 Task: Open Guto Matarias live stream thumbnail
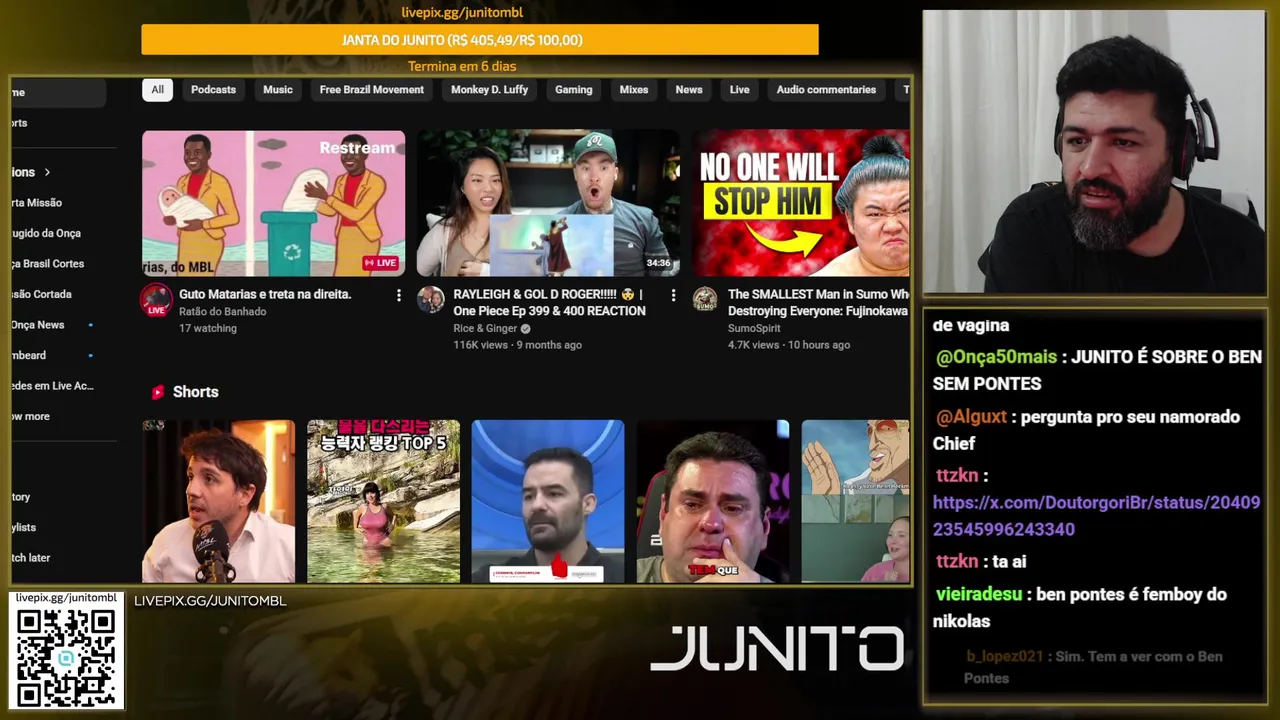pyautogui.click(x=273, y=203)
